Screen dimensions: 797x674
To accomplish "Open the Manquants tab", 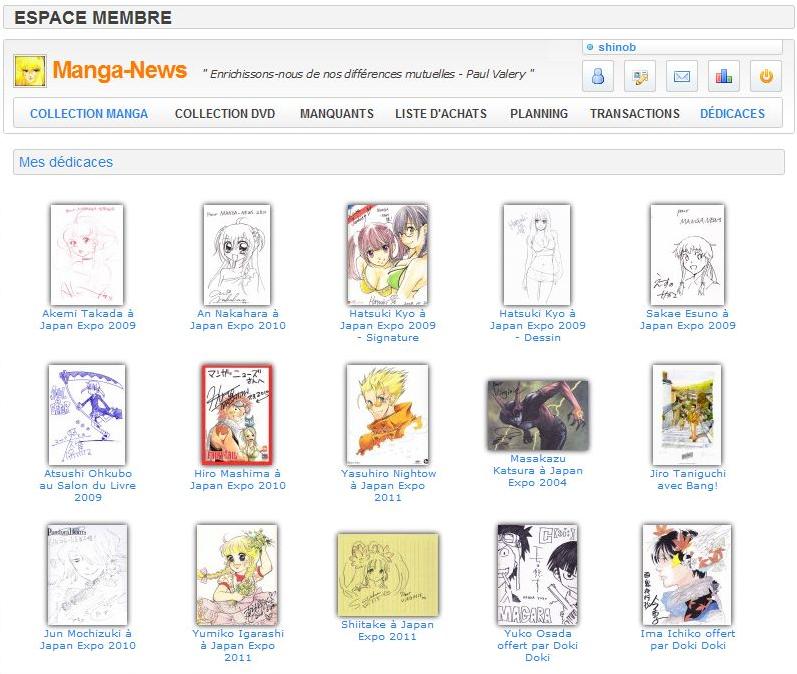I will 336,113.
